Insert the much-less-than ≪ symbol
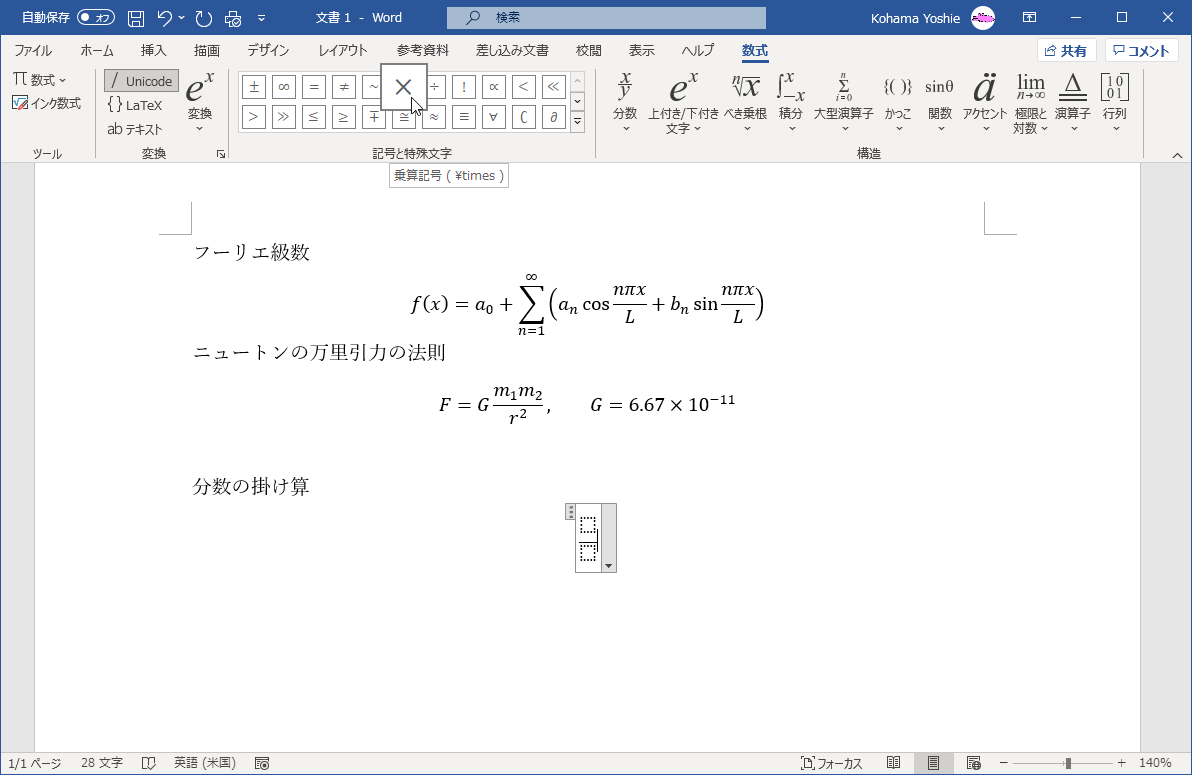1192x775 pixels. pyautogui.click(x=553, y=87)
